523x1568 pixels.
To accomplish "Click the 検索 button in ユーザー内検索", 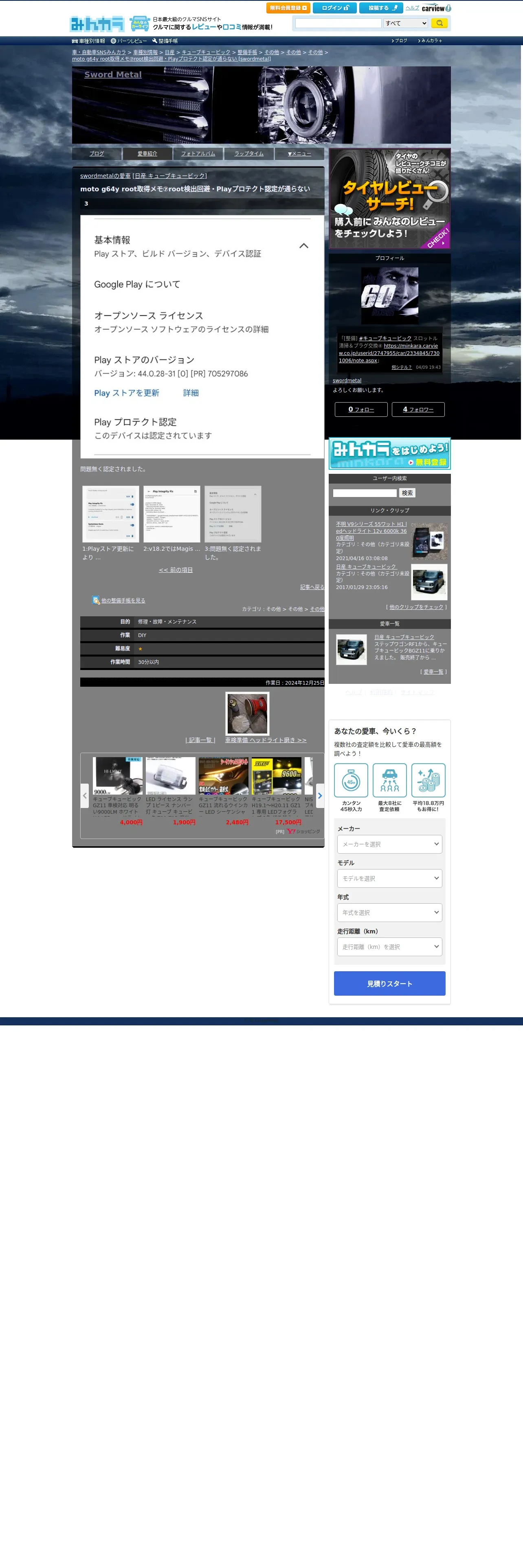I will click(407, 493).
